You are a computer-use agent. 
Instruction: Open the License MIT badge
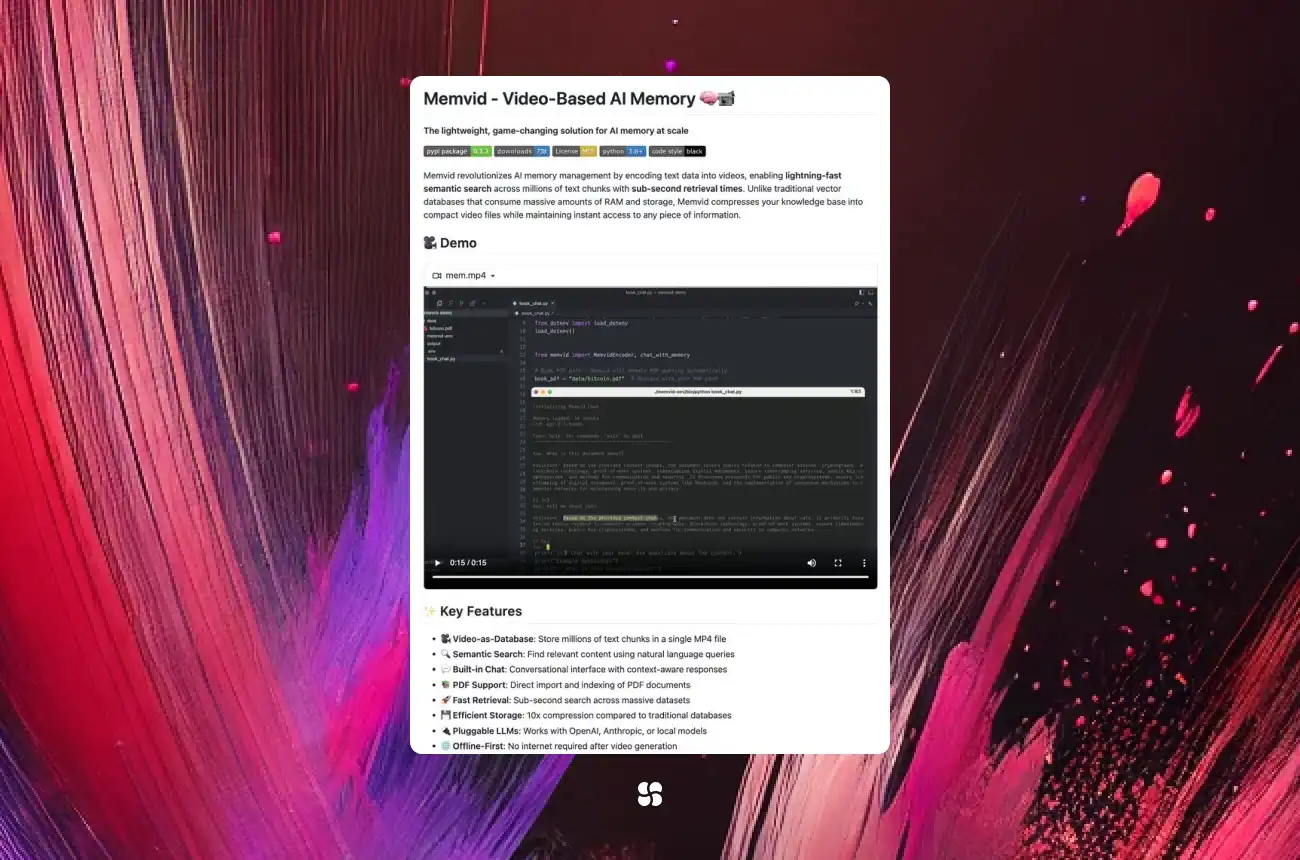575,152
